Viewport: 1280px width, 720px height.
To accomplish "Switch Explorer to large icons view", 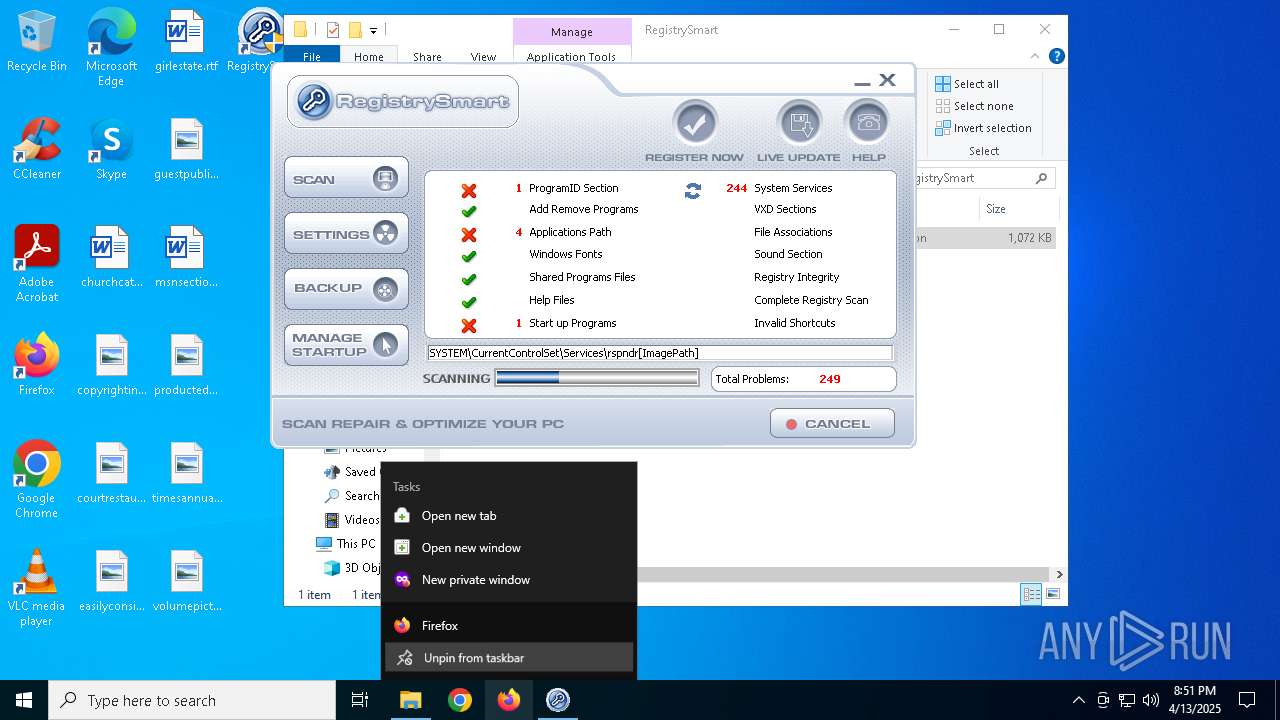I will click(x=1051, y=594).
